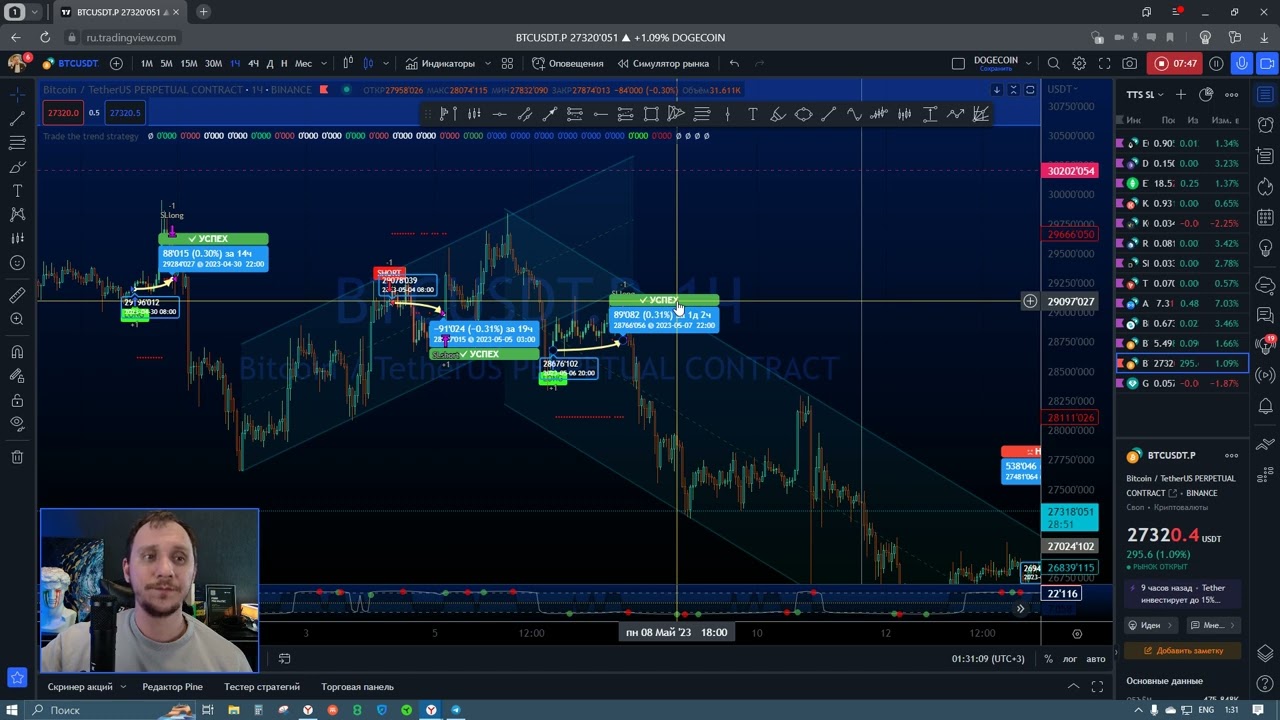Click the symbol search magnifier icon
1280x720 pixels.
click(1053, 63)
